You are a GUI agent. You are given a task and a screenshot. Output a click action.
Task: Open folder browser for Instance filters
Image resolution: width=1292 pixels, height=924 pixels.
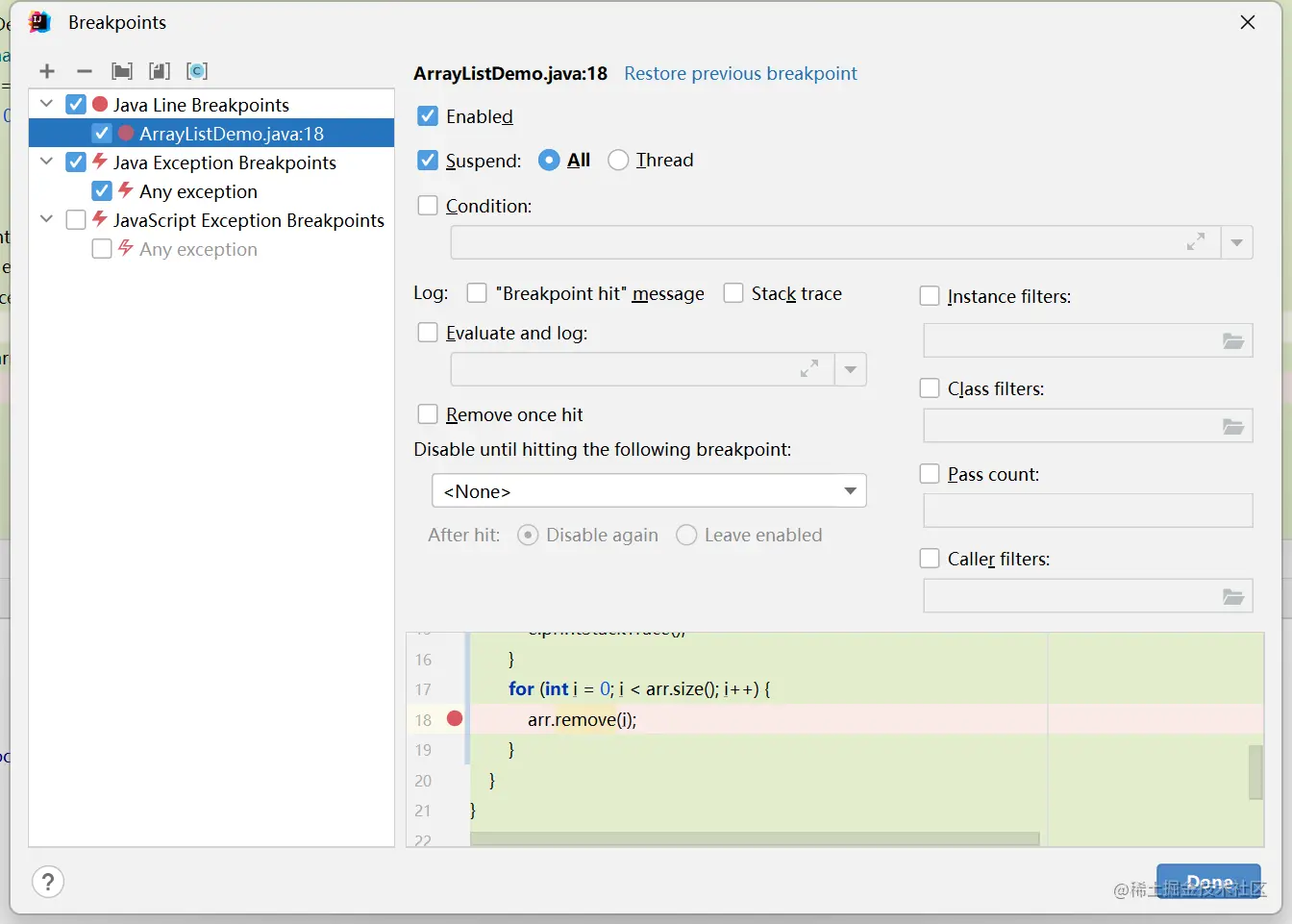1232,341
